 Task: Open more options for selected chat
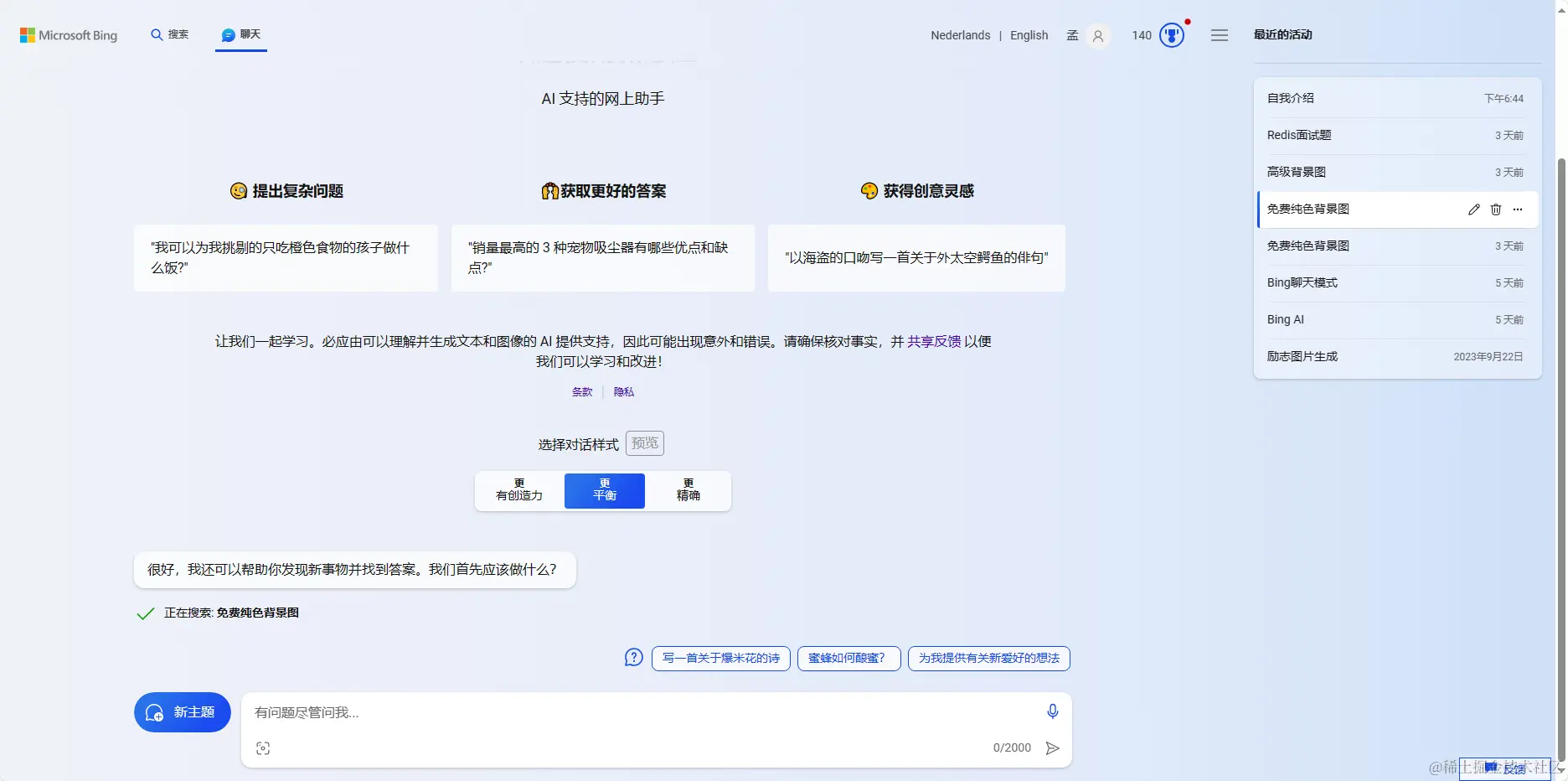[x=1518, y=209]
